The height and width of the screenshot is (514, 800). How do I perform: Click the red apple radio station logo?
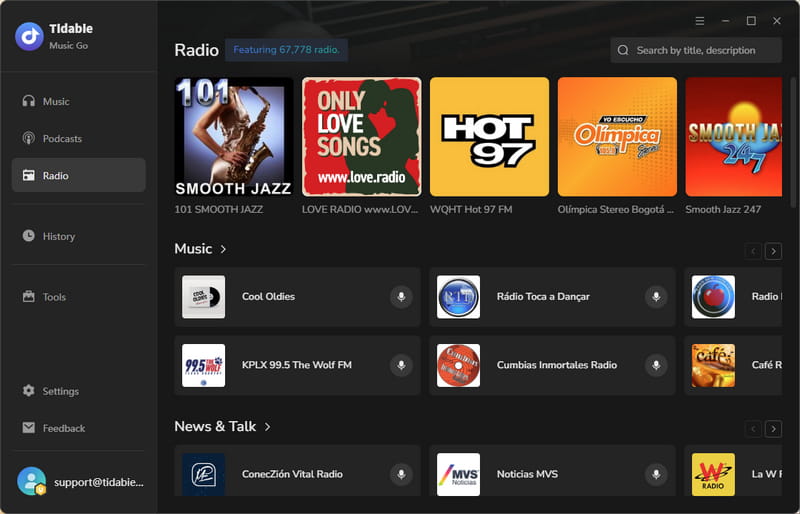[x=713, y=297]
